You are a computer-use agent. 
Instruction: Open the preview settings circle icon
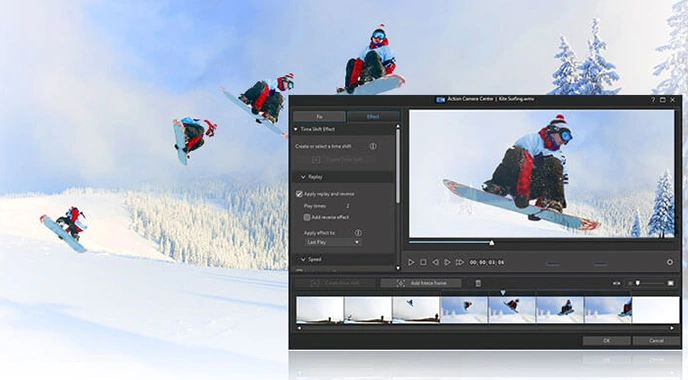click(670, 262)
